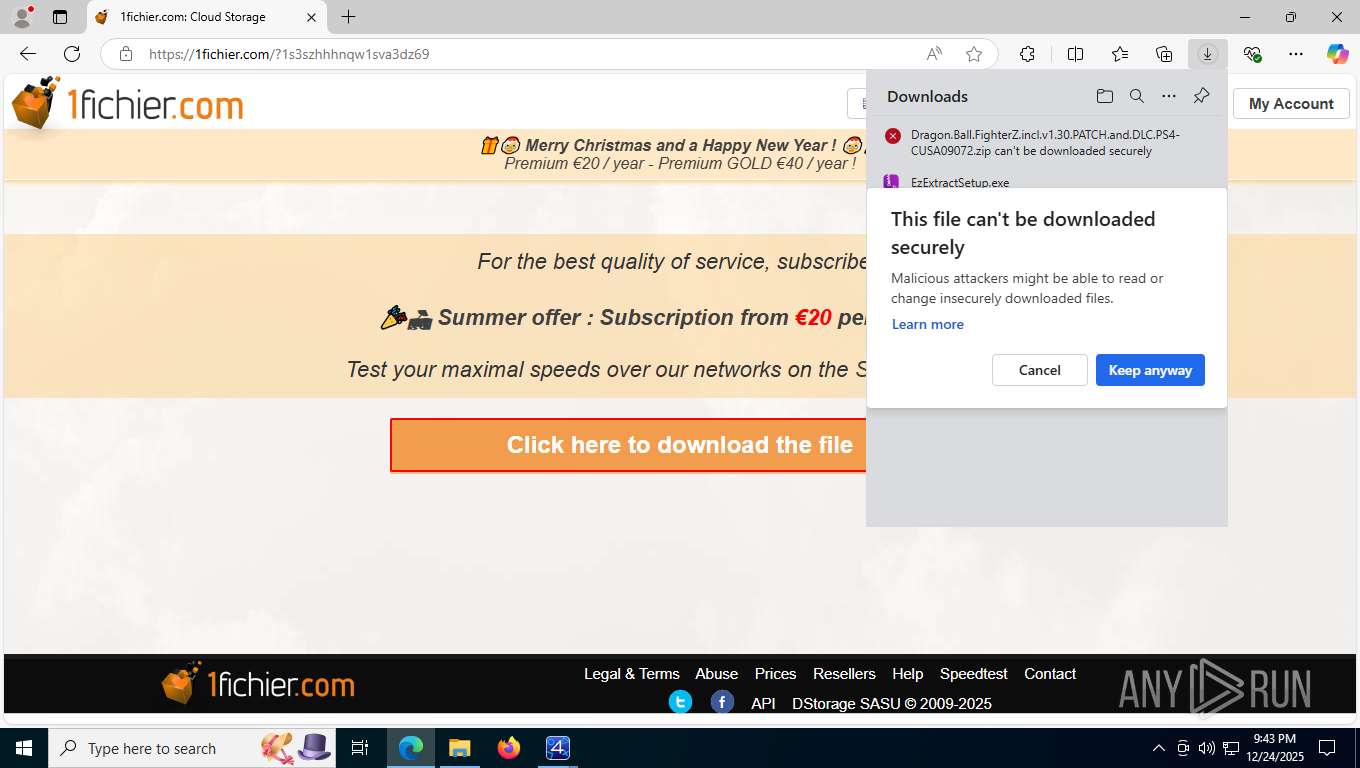
Task: Open Settings and more ellipsis
Action: (1296, 54)
